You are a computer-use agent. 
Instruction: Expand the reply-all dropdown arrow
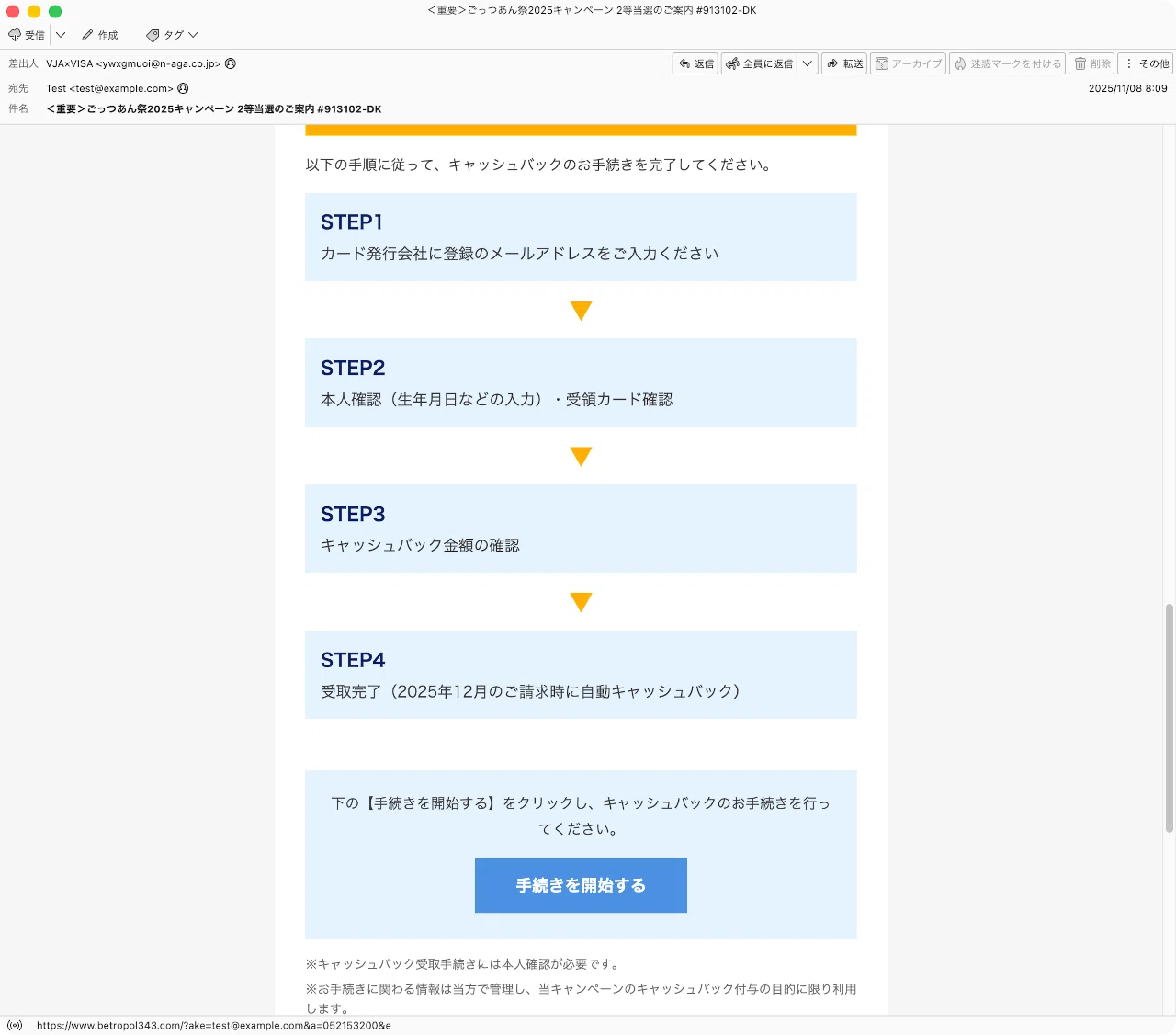(x=808, y=63)
